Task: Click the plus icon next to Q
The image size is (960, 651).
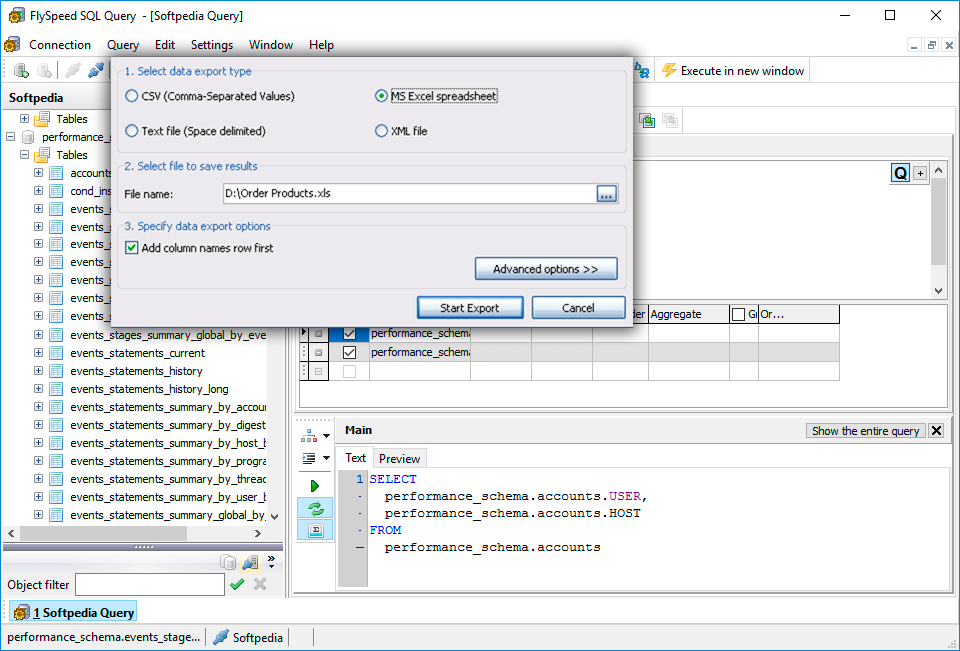Action: click(x=919, y=172)
